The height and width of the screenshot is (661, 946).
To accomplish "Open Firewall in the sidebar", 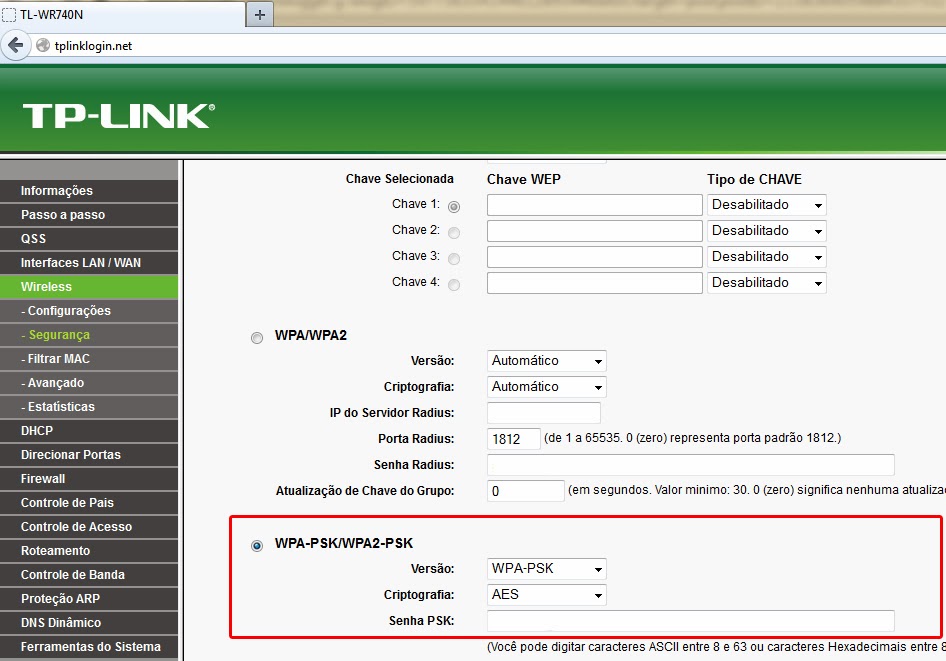I will (x=89, y=479).
